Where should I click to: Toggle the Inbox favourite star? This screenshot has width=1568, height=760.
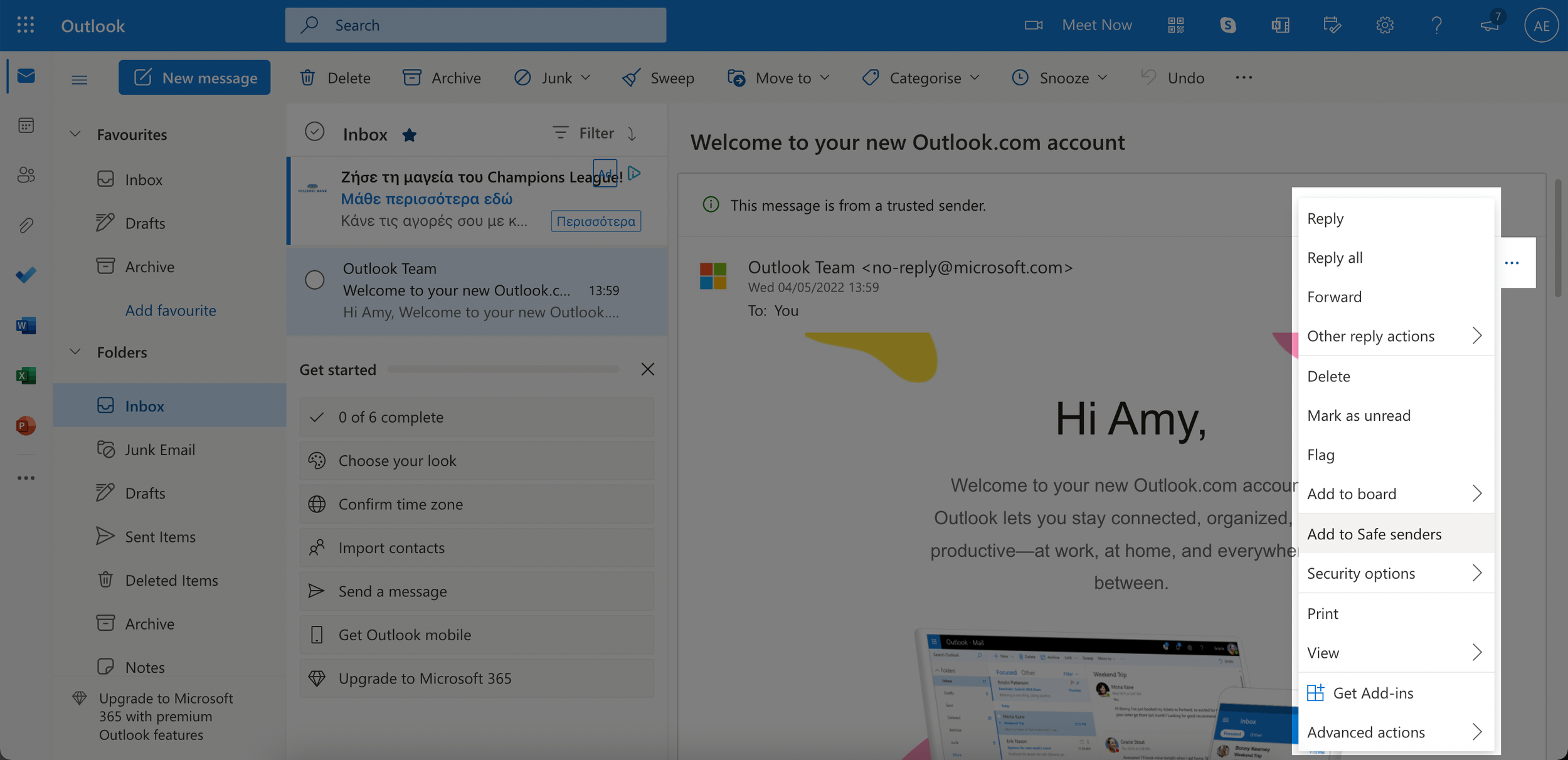(x=410, y=135)
